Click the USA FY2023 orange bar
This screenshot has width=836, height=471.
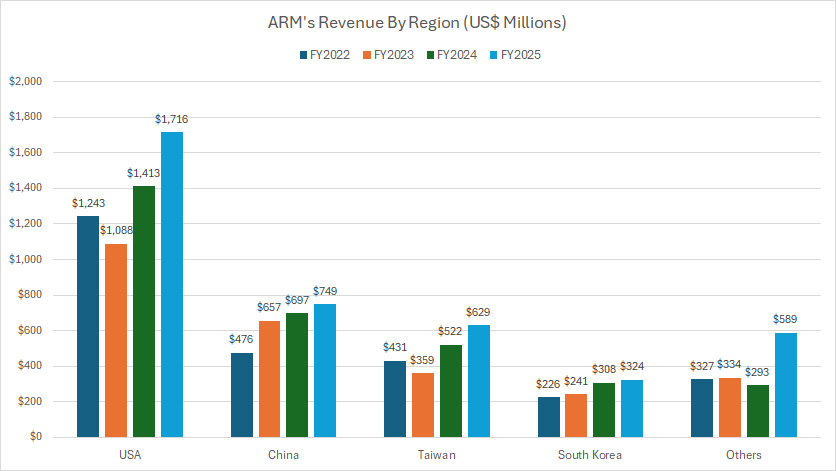click(116, 341)
